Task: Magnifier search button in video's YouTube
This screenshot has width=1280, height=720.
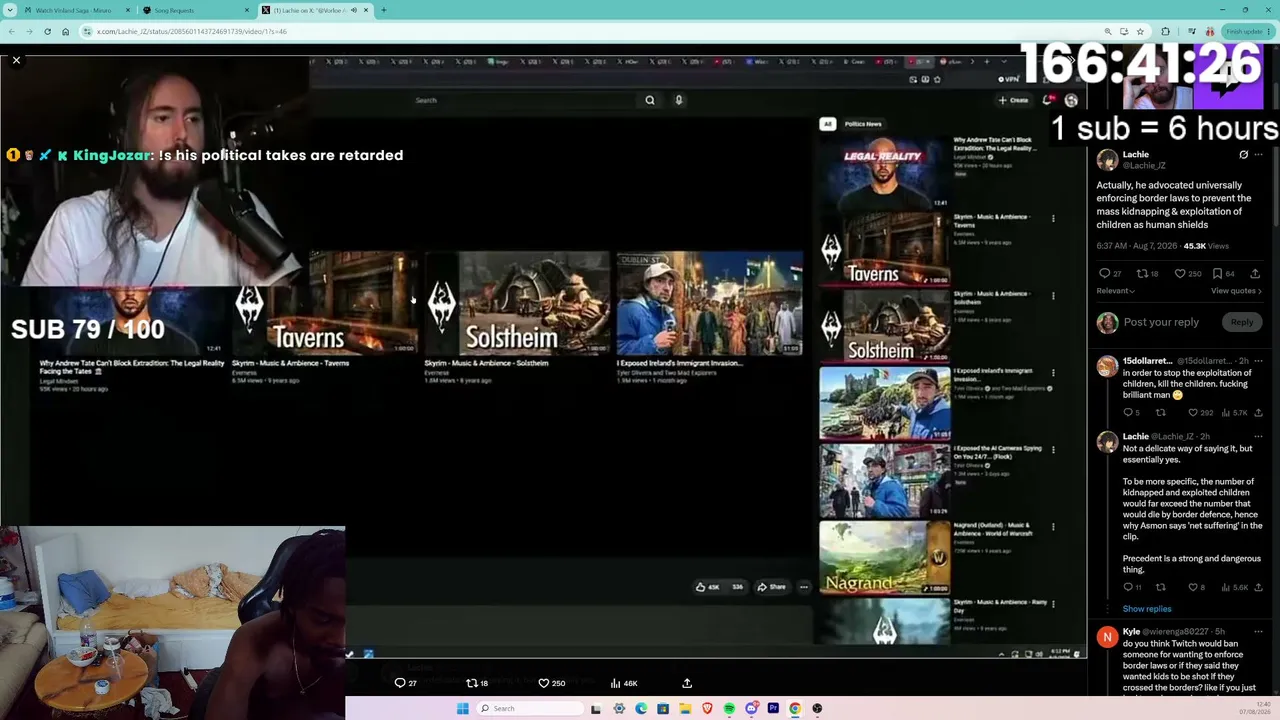Action: coord(650,100)
